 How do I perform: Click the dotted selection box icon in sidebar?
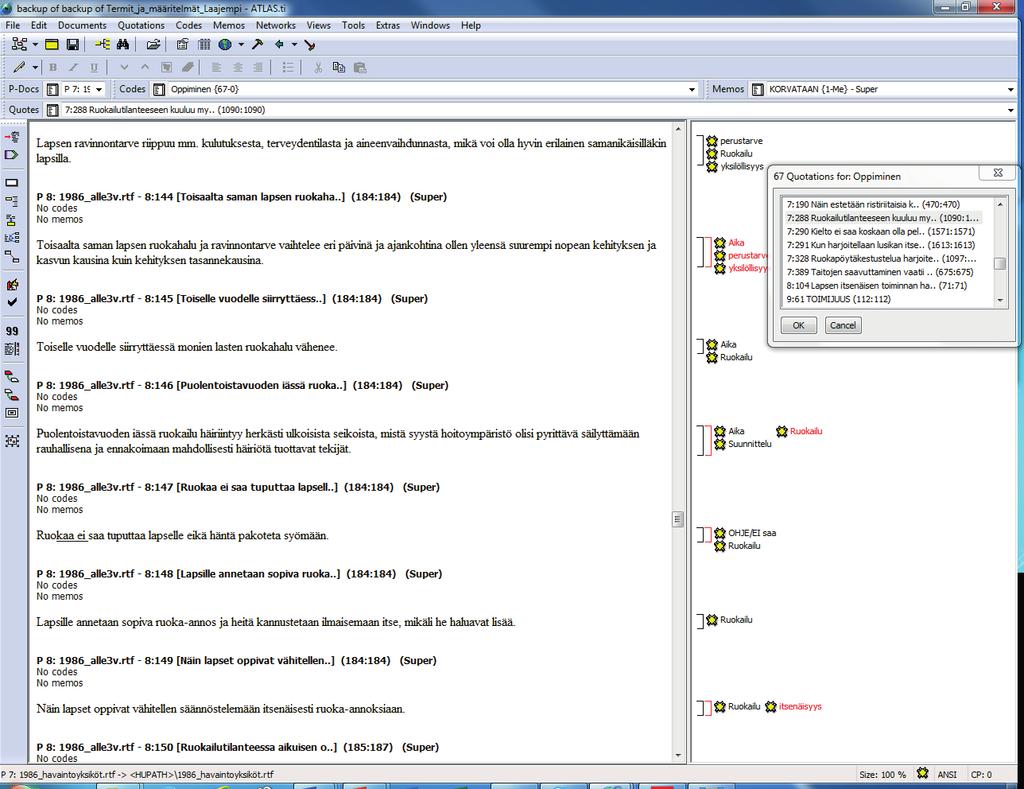tap(12, 441)
